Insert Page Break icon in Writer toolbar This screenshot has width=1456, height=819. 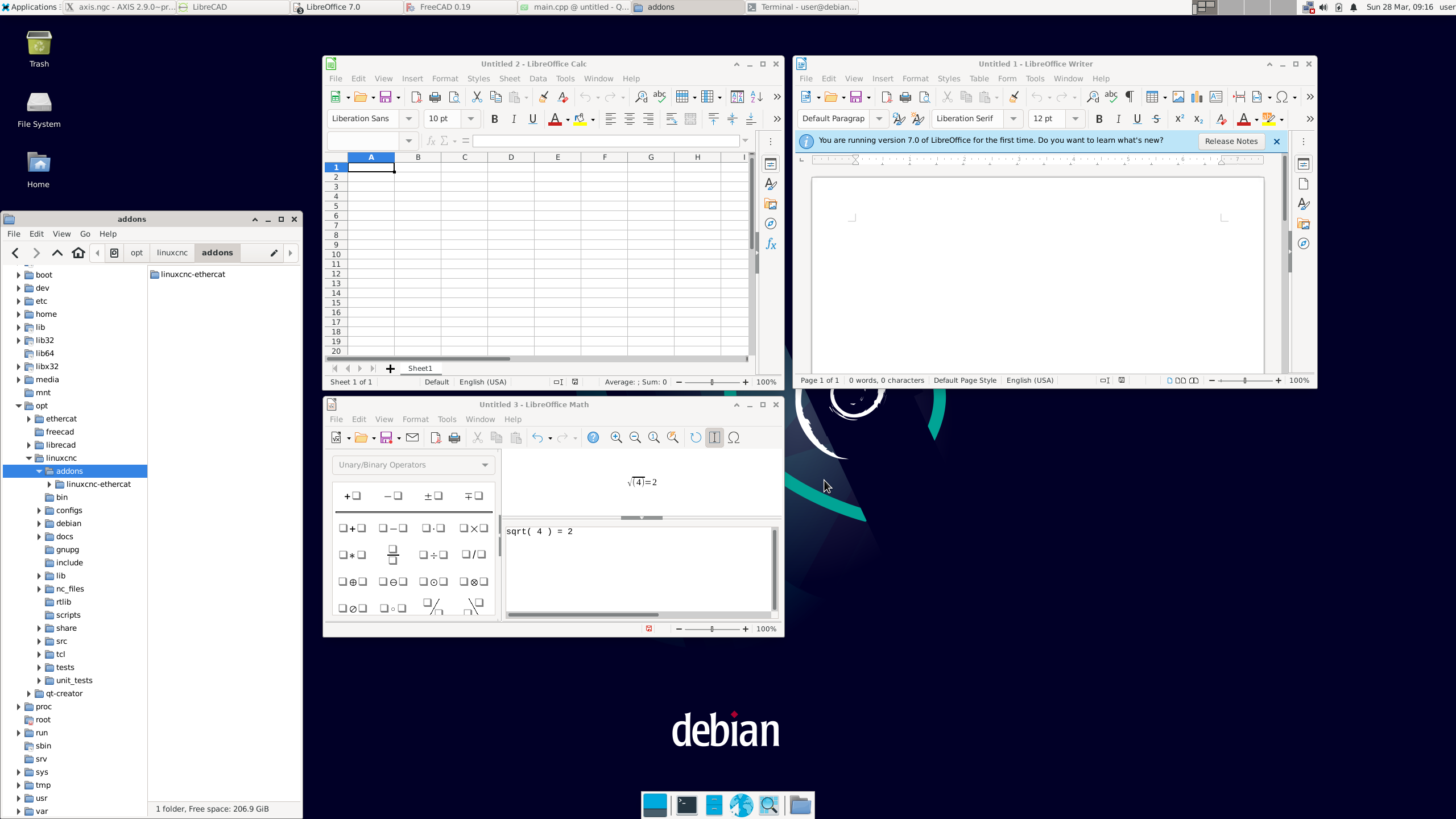tap(1239, 97)
